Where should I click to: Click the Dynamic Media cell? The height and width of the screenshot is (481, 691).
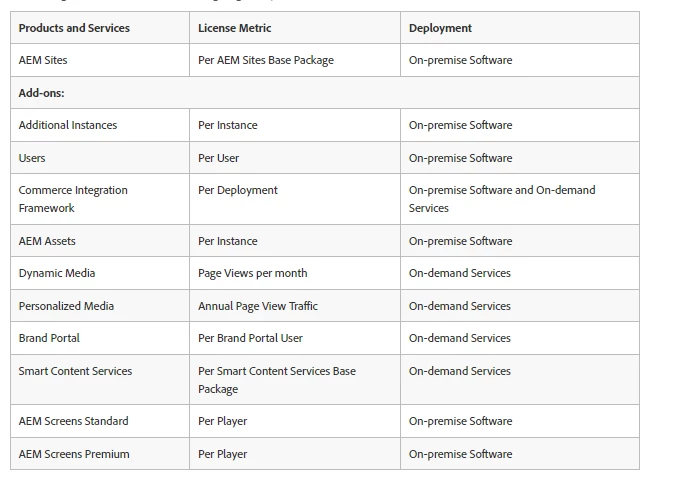(100, 273)
